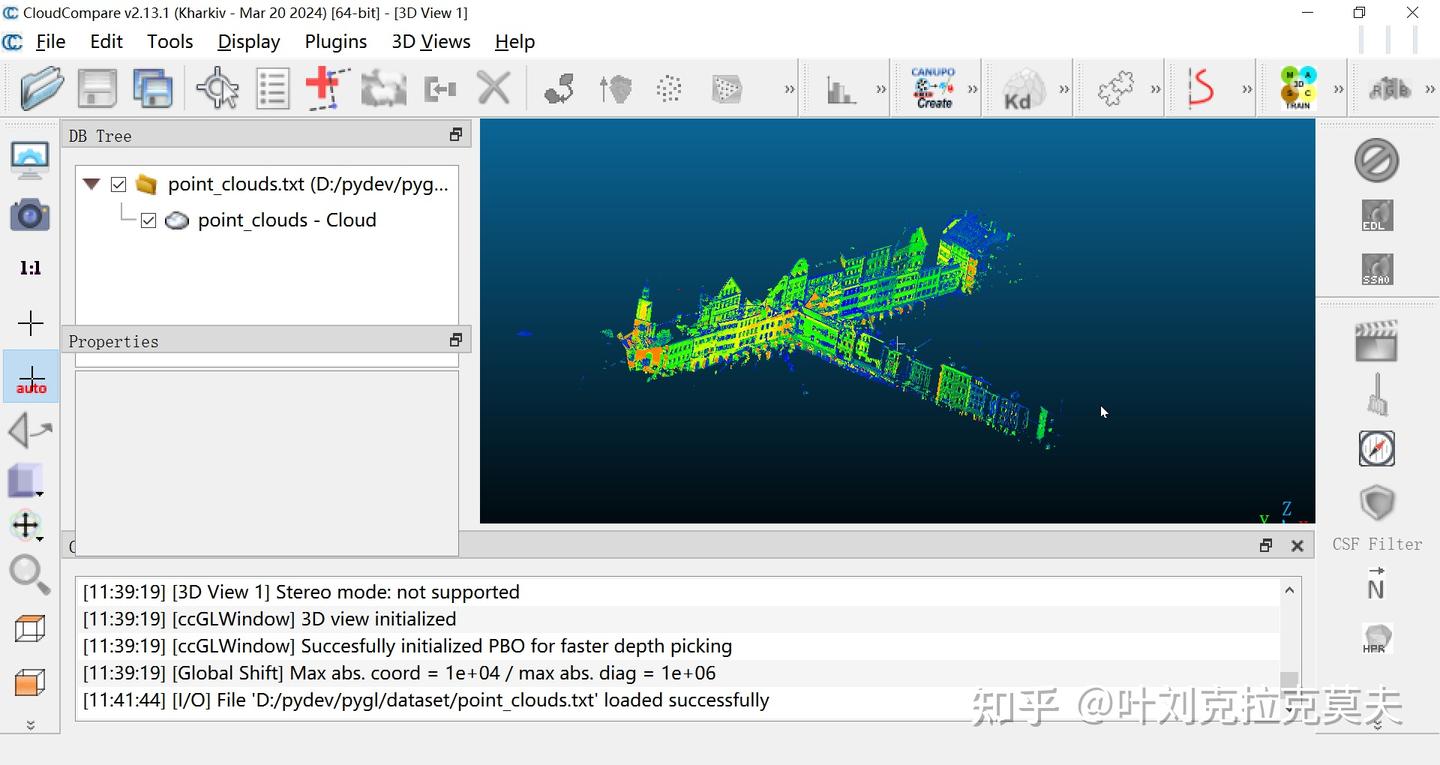
Task: Hide the point_clouds - Cloud entity
Action: pyautogui.click(x=148, y=220)
